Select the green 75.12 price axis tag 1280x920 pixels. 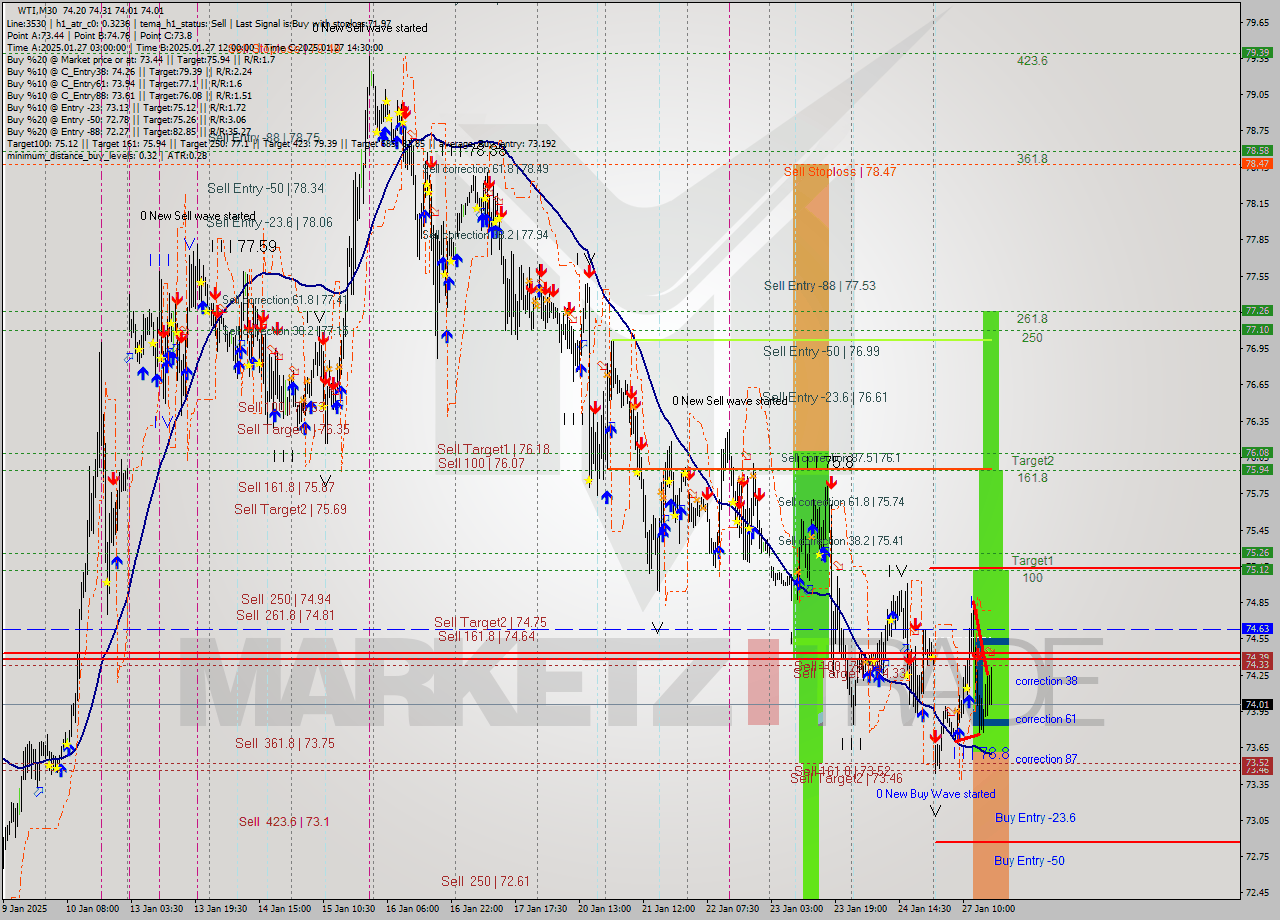click(x=1257, y=569)
